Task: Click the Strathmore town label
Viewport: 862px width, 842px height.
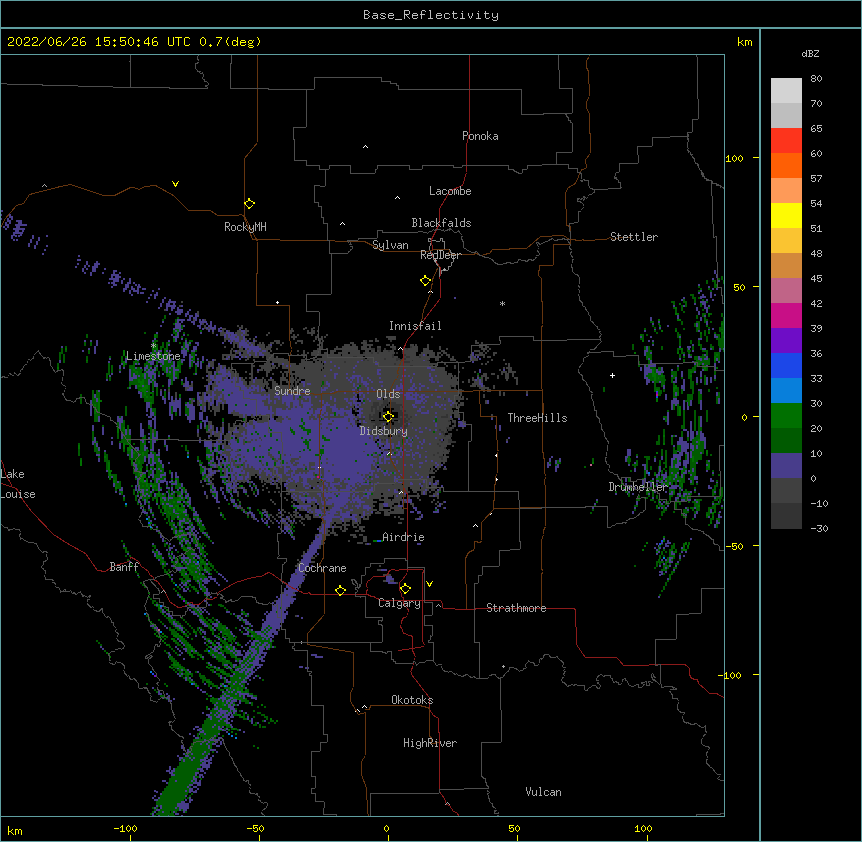Action: 516,608
